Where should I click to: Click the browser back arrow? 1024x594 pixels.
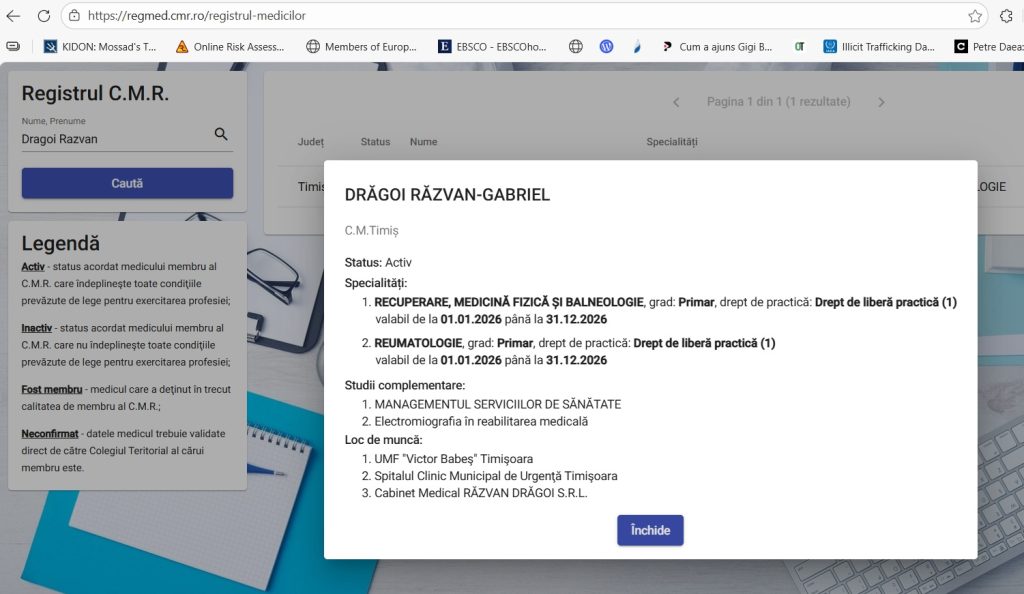click(13, 16)
